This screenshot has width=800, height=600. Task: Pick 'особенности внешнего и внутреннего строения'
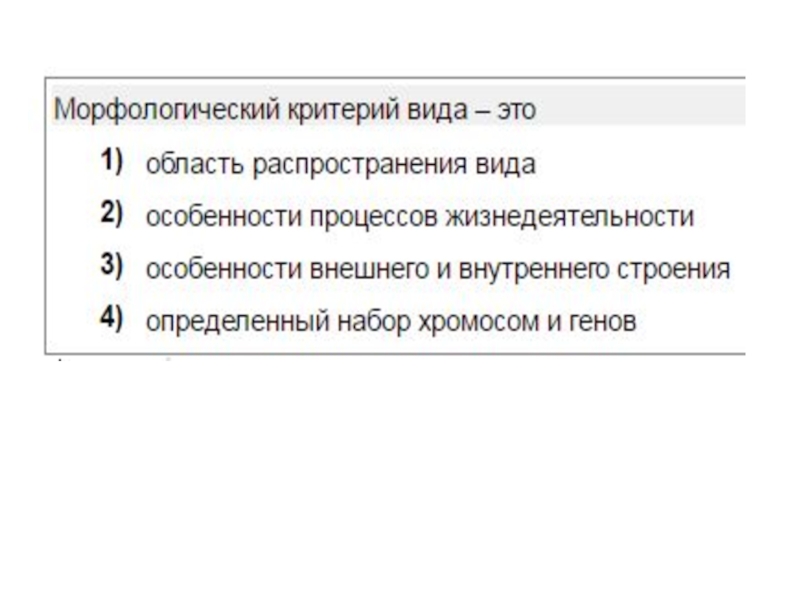pos(437,270)
